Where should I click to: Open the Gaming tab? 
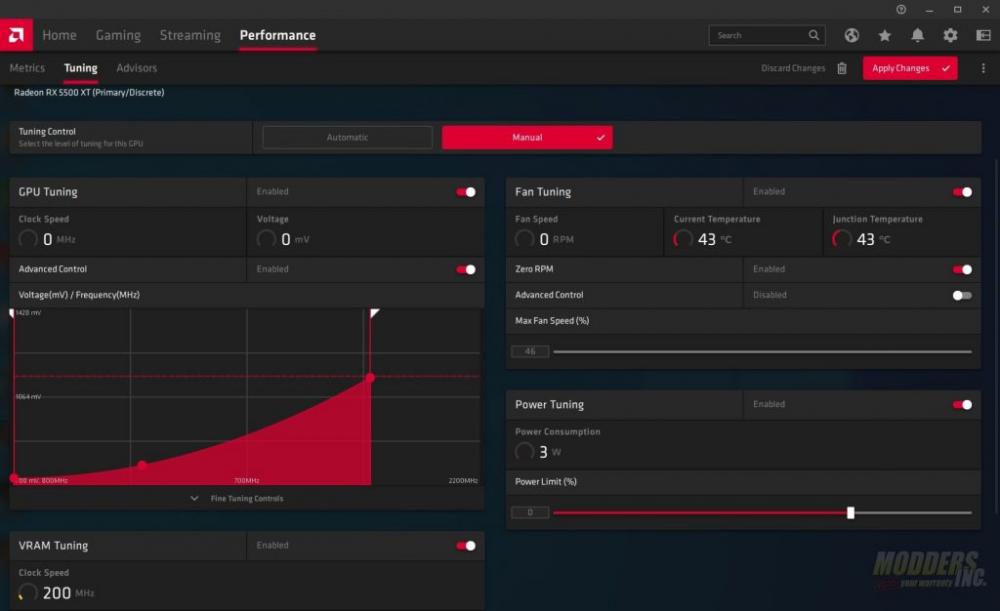[x=118, y=35]
